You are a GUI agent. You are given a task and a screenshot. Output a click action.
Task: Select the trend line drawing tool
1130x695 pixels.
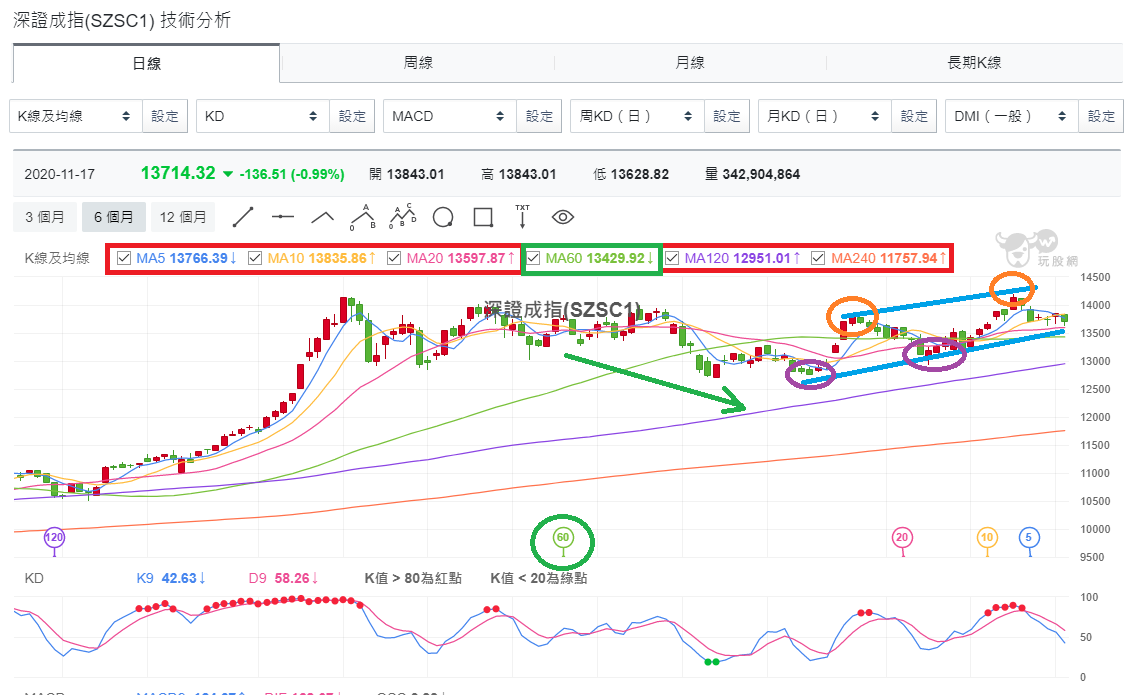point(243,217)
